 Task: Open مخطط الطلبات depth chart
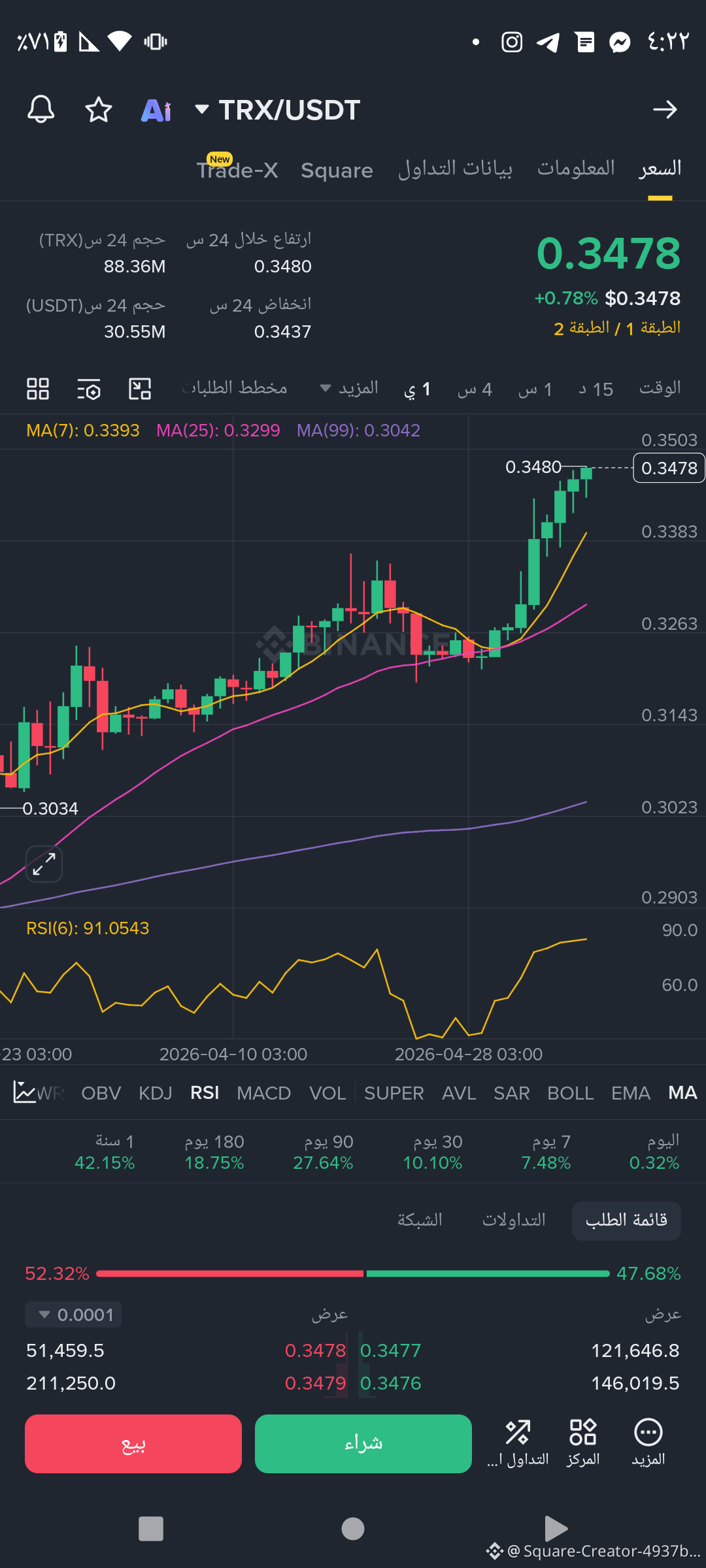pos(235,388)
